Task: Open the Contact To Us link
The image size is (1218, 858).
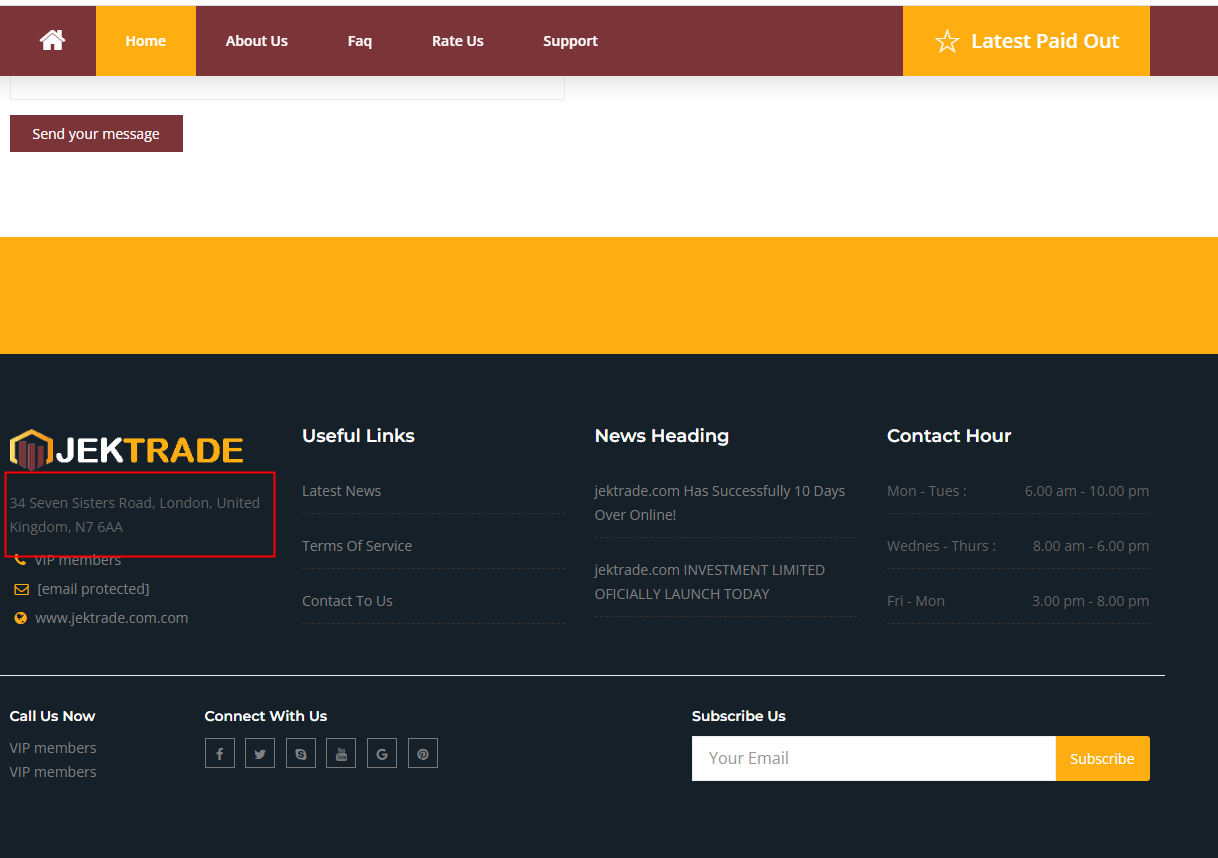Action: (x=347, y=601)
